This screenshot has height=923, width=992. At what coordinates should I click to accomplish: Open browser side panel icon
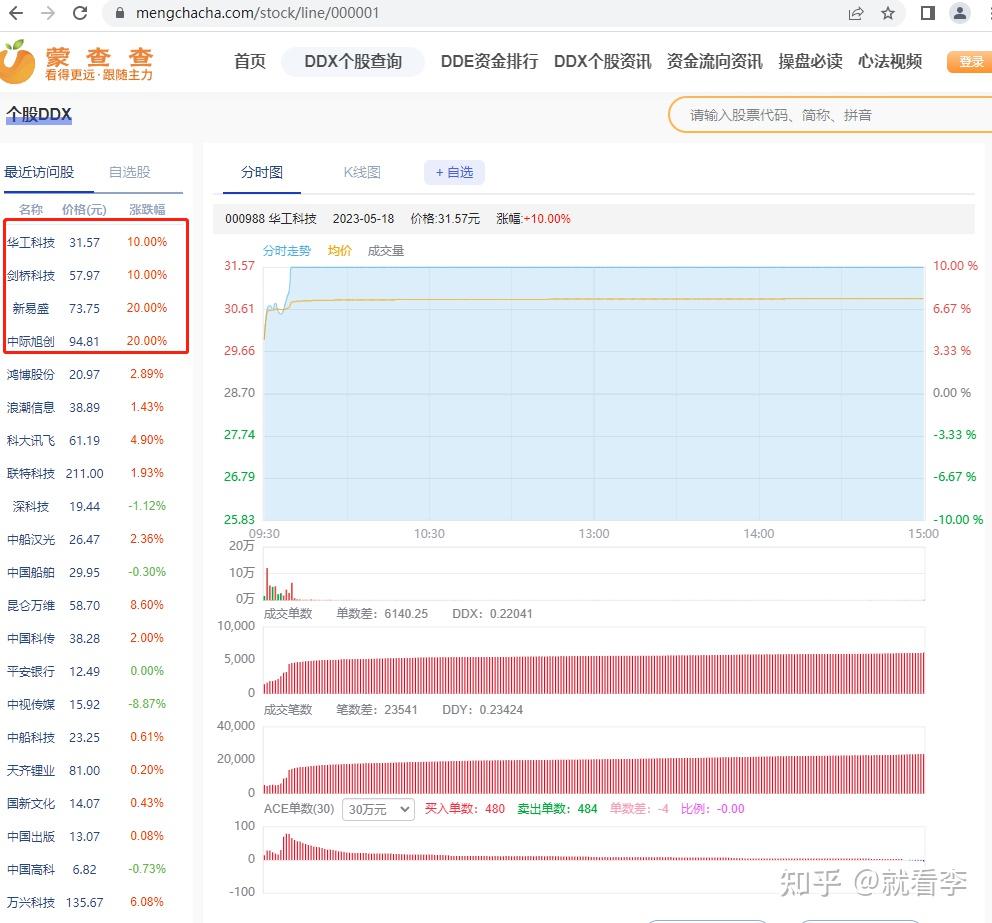coord(927,13)
